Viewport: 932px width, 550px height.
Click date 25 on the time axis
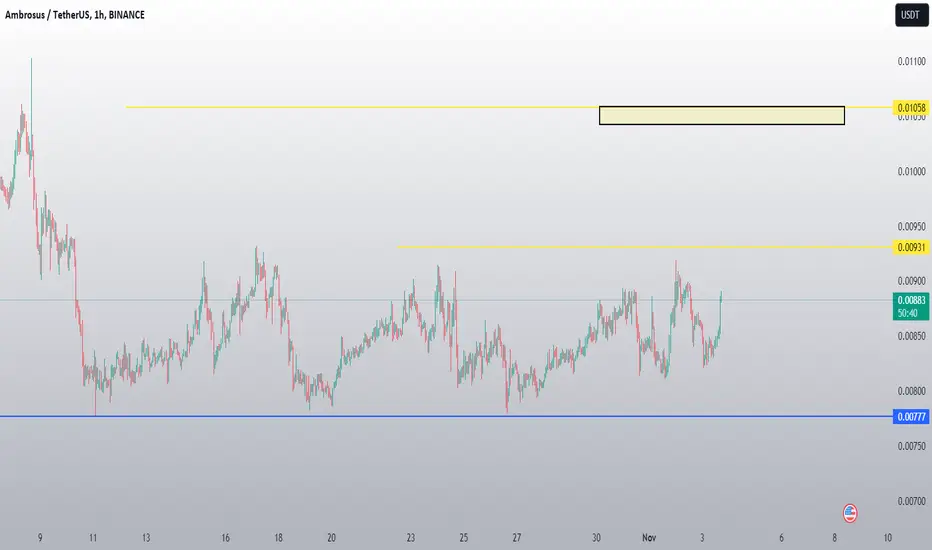(464, 538)
